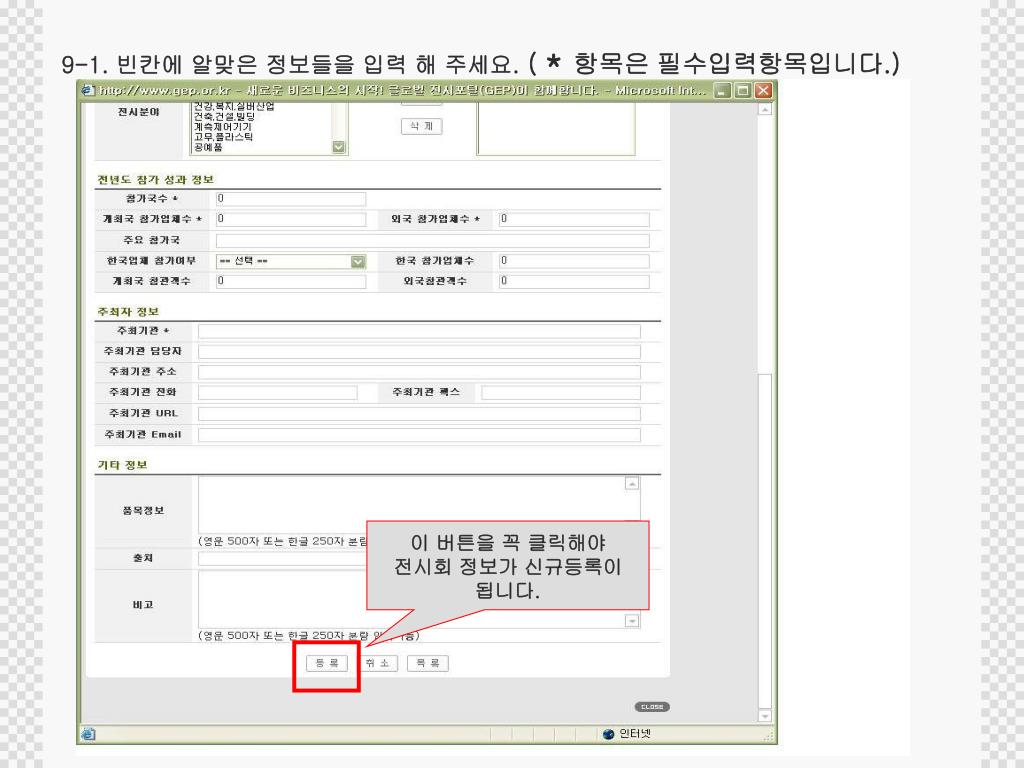Click the 주최기관 팩스 input field

coord(561,392)
